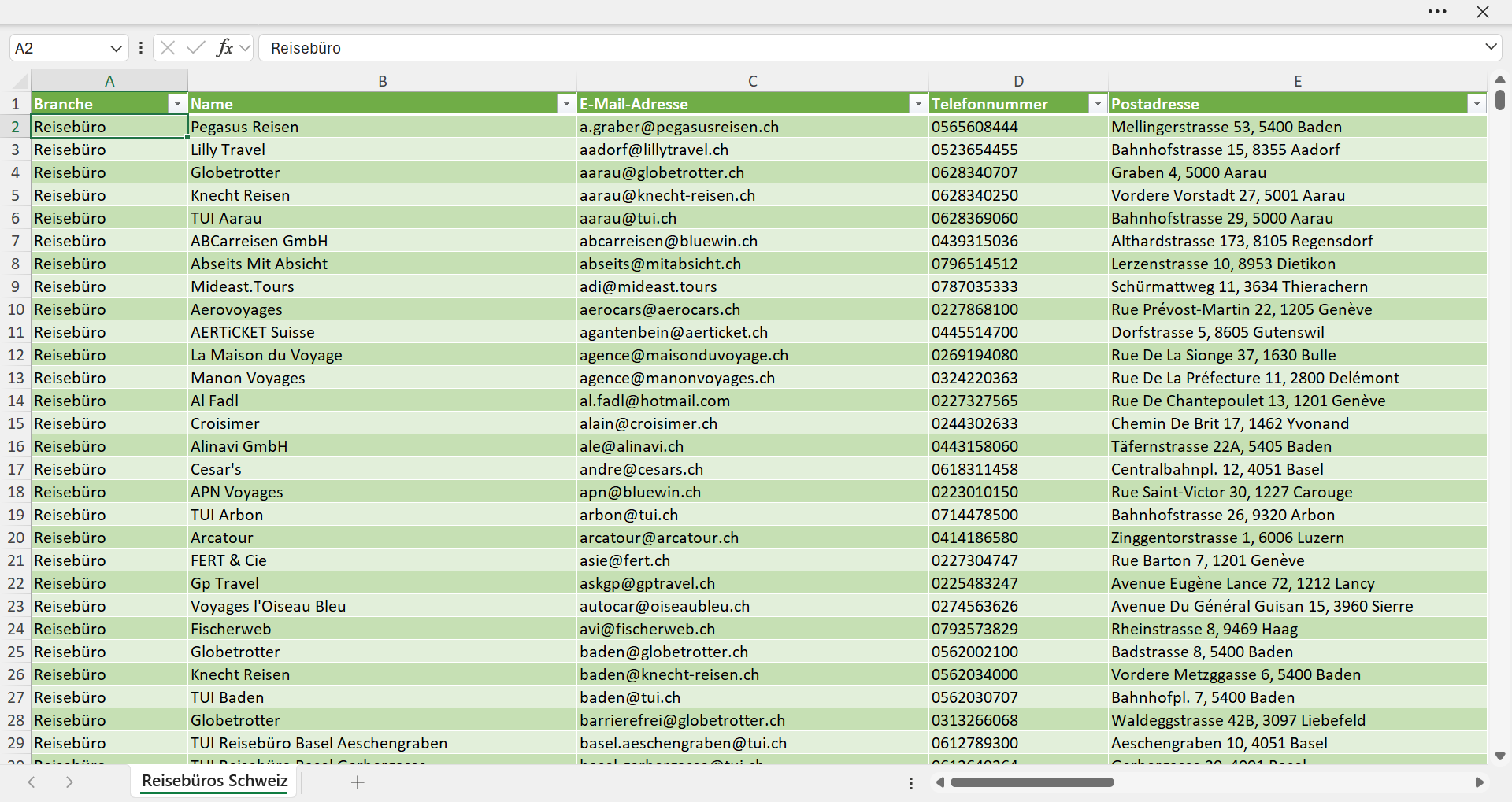The image size is (1512, 802).
Task: Open the Name Box dropdown arrow
Action: point(116,48)
